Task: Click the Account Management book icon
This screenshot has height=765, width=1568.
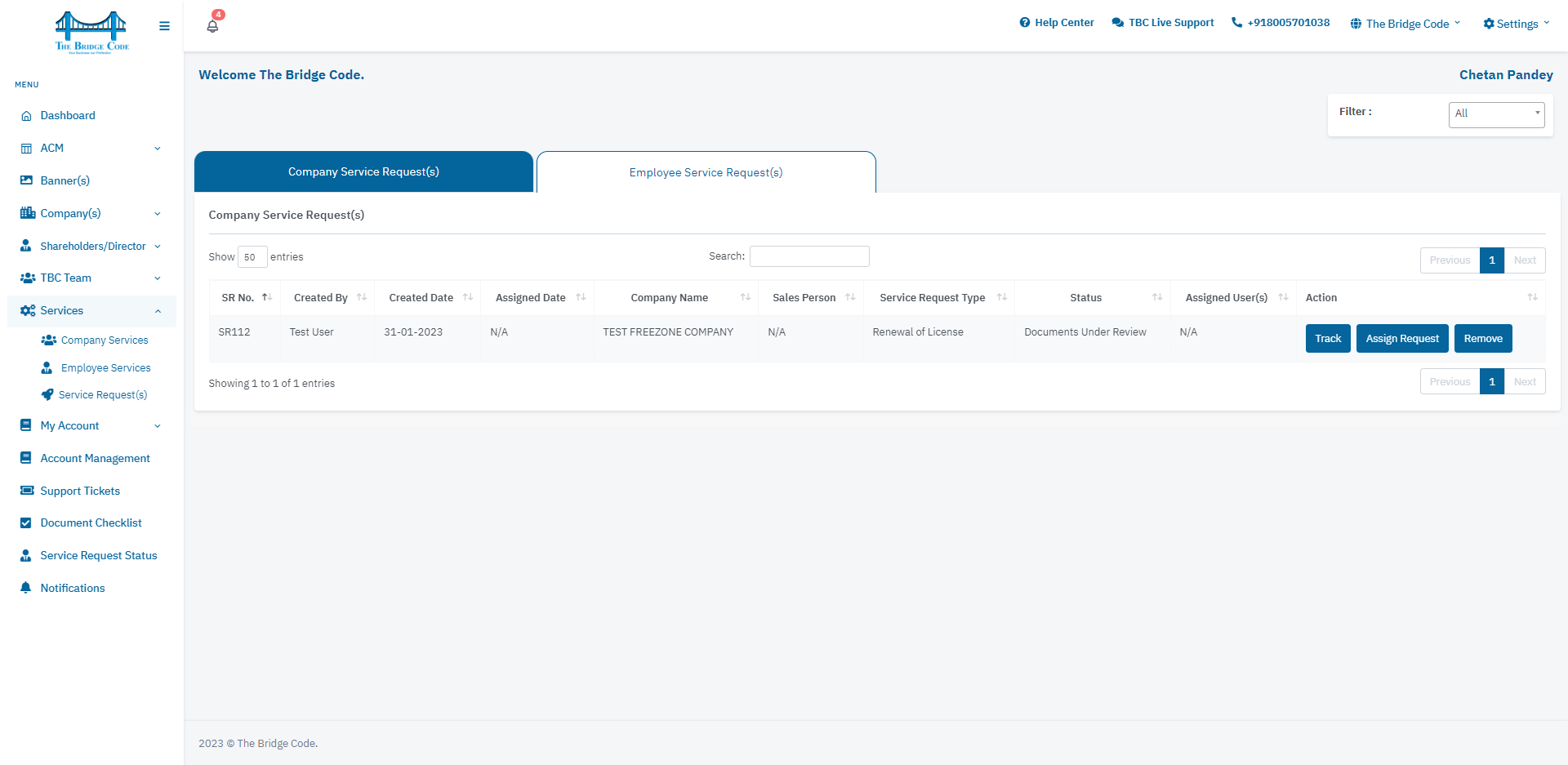Action: 26,458
